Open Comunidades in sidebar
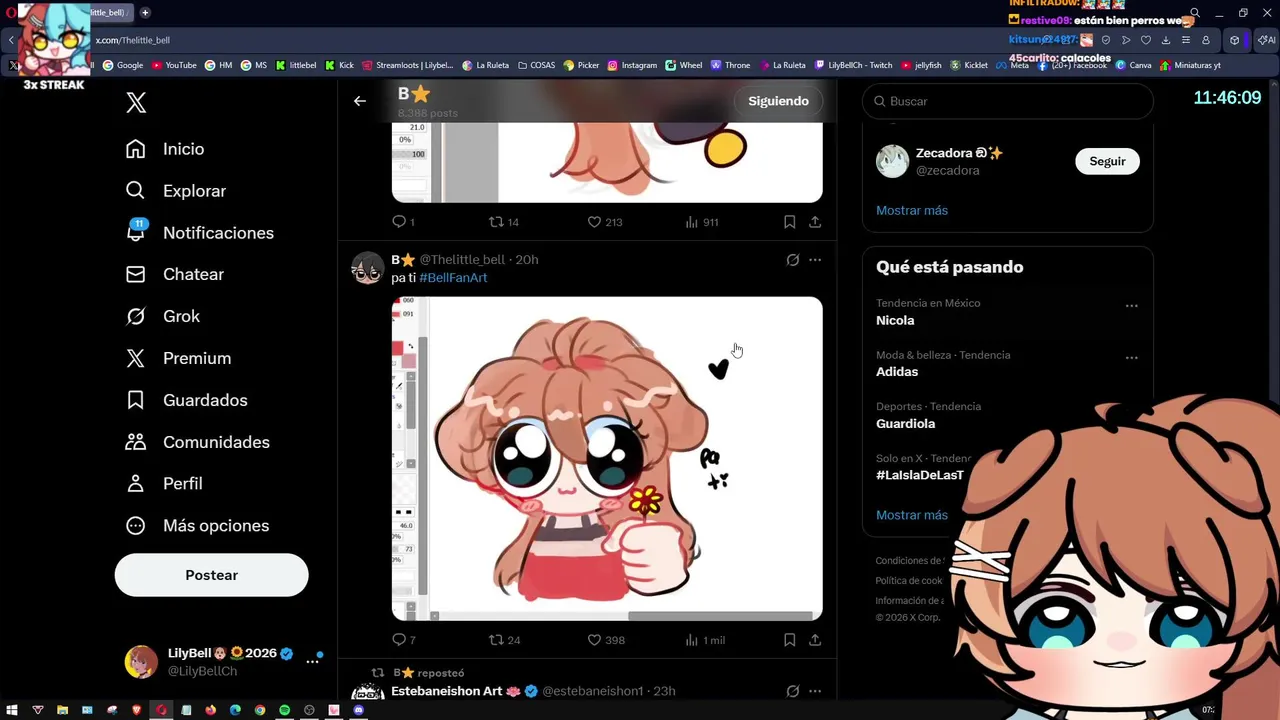The height and width of the screenshot is (720, 1280). click(x=197, y=442)
